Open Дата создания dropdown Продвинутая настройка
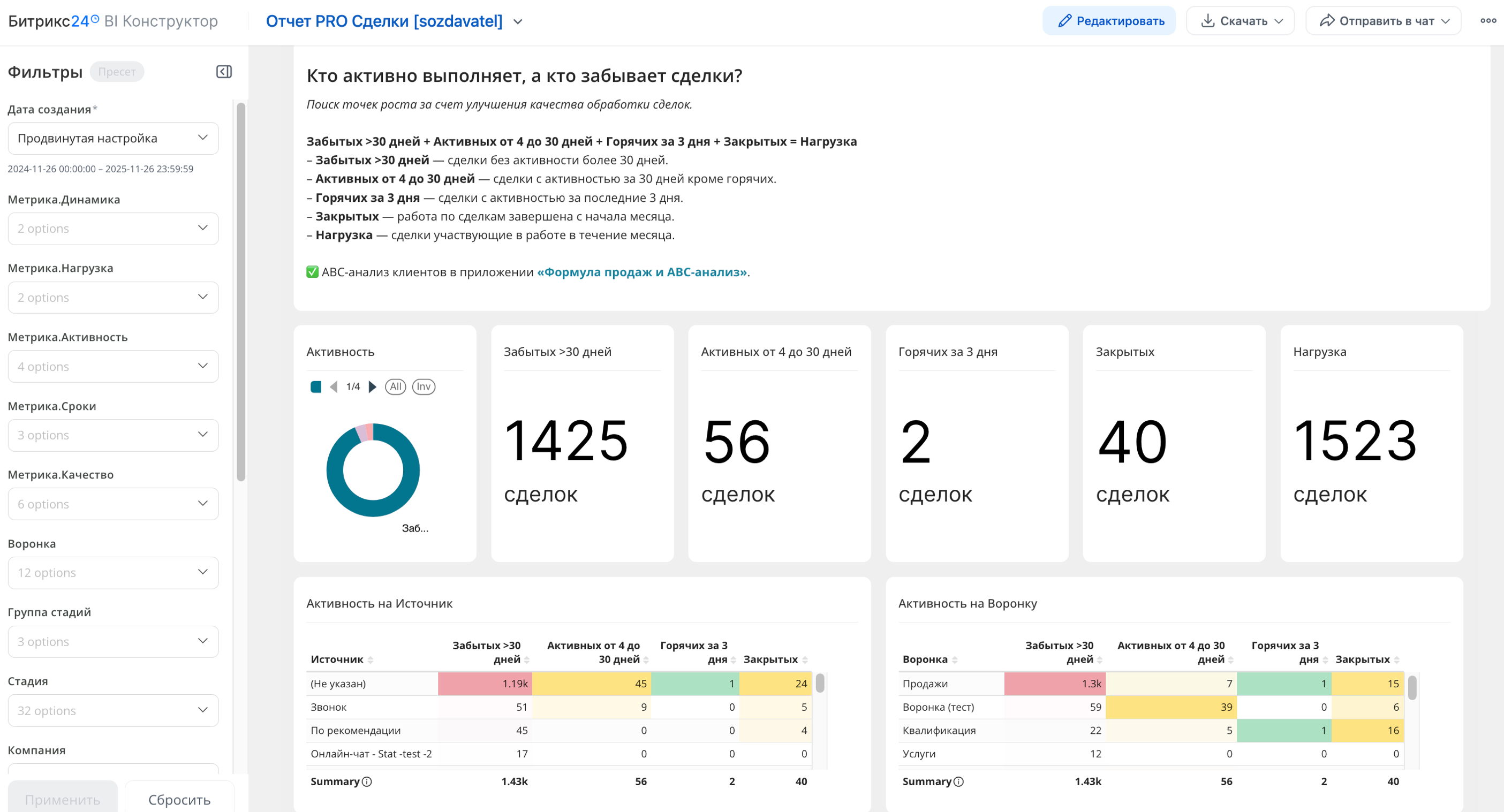1504x812 pixels. (x=114, y=138)
